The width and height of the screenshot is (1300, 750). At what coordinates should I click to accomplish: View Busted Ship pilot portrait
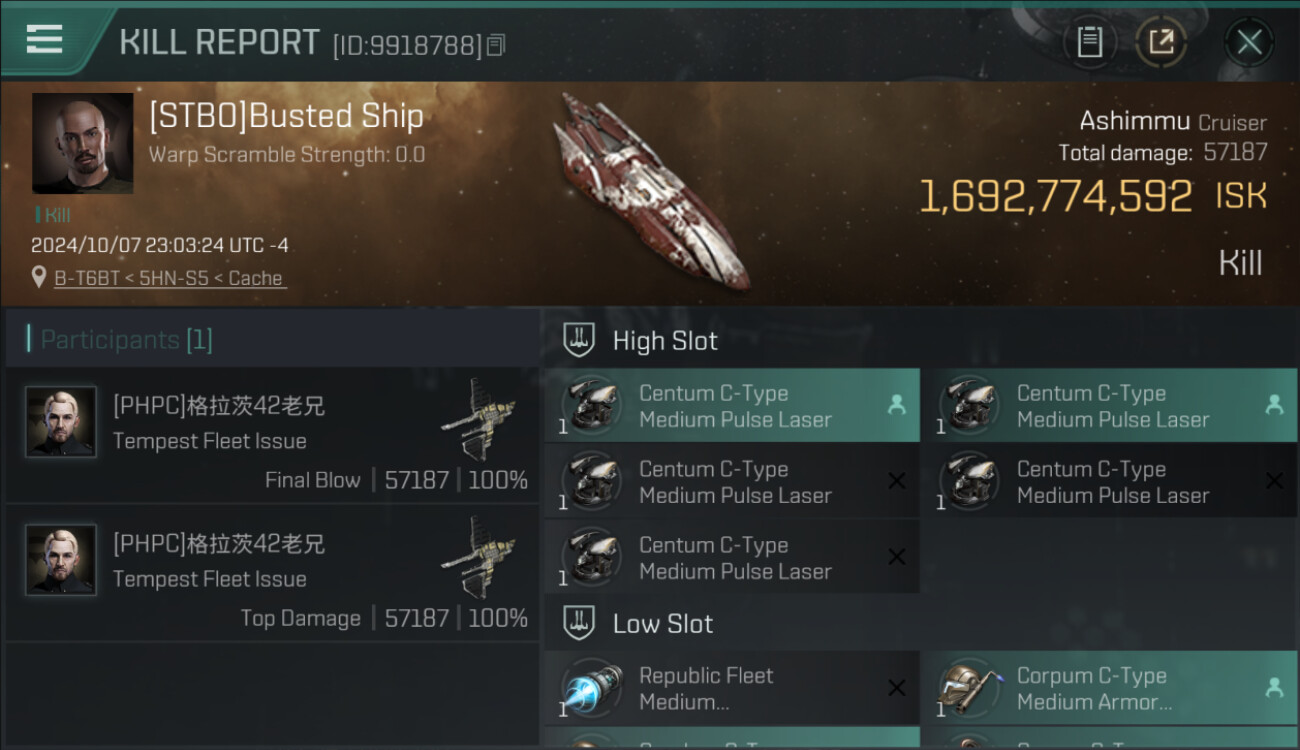tap(82, 143)
